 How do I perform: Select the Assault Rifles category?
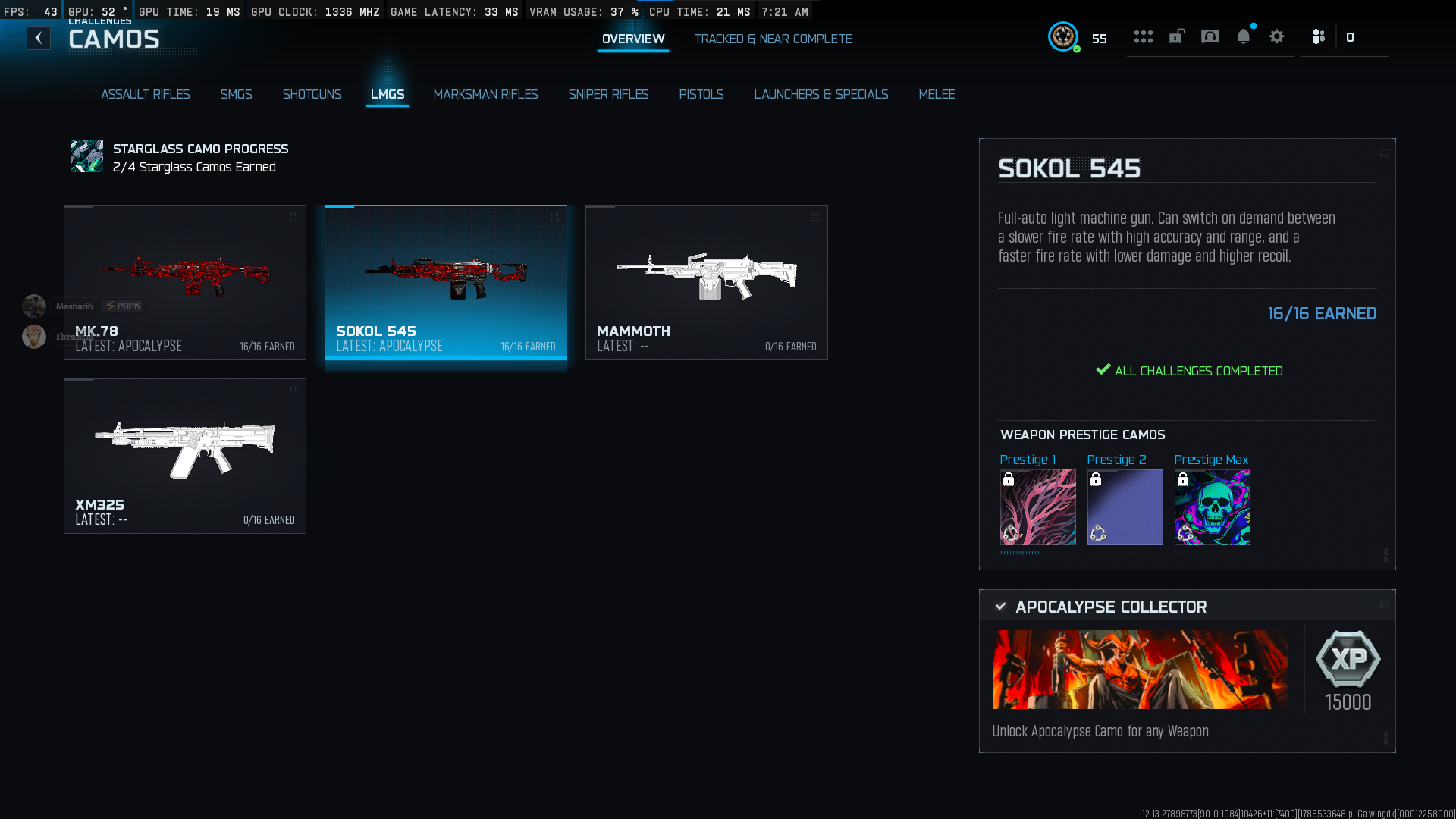coord(146,94)
